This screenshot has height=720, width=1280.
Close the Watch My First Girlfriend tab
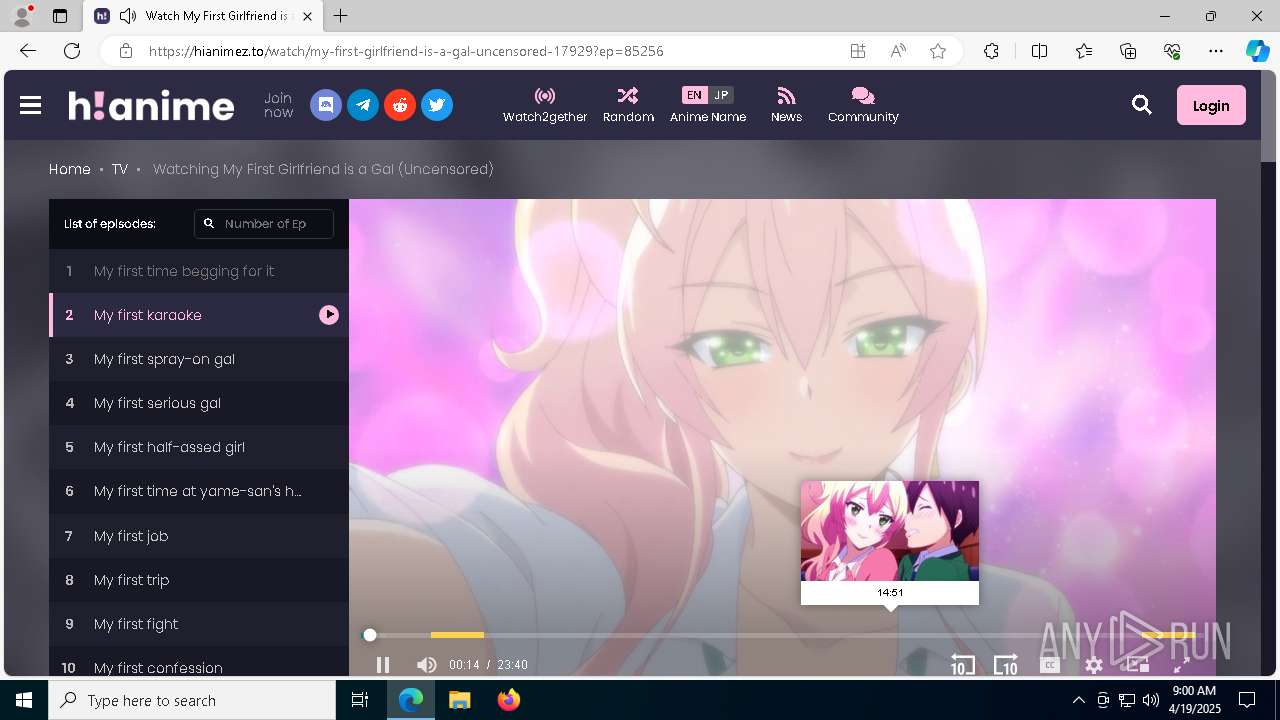307,16
